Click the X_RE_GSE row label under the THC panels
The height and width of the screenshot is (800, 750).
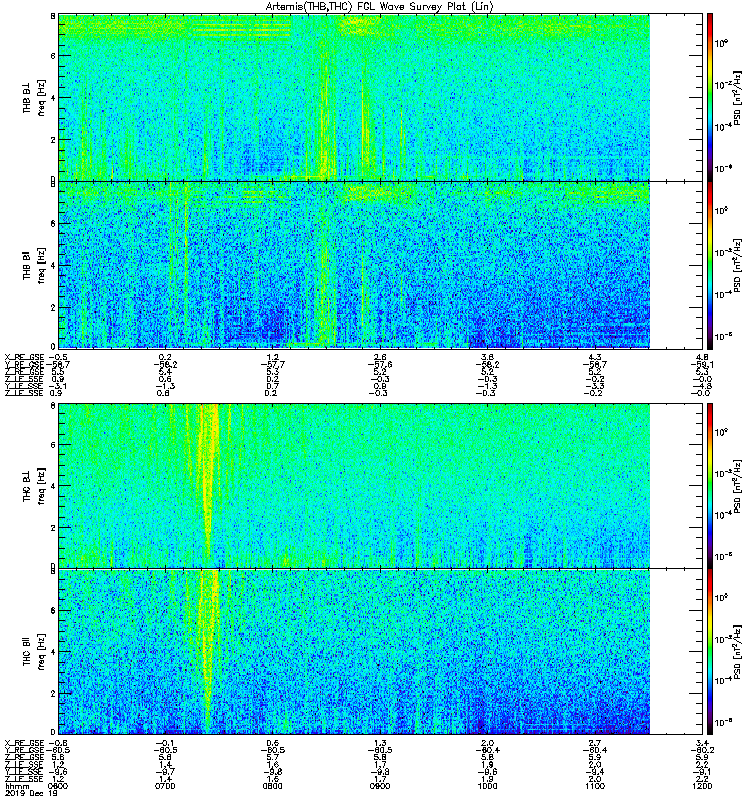pos(24,743)
